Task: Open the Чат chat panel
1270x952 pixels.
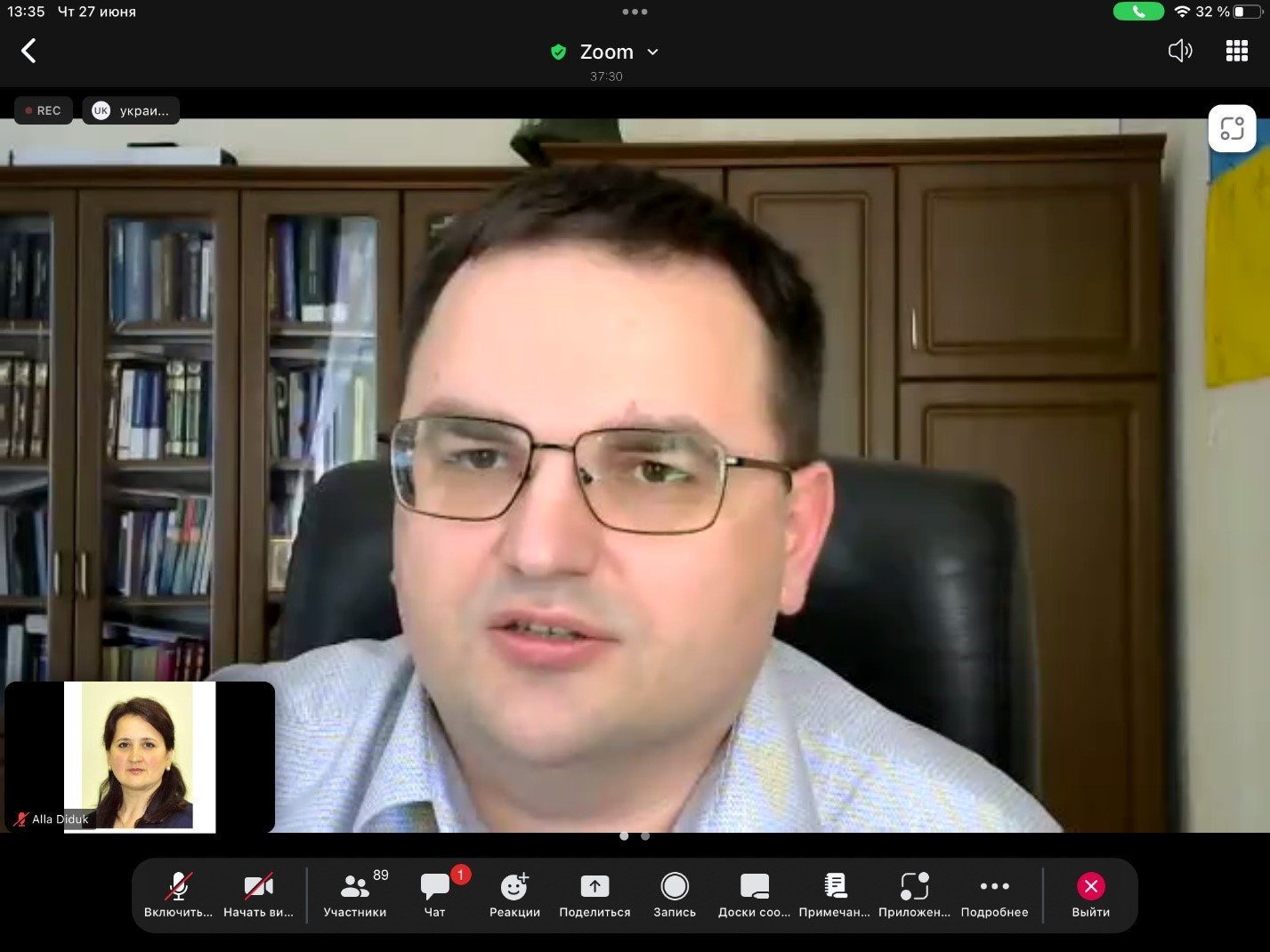Action: pos(435,895)
